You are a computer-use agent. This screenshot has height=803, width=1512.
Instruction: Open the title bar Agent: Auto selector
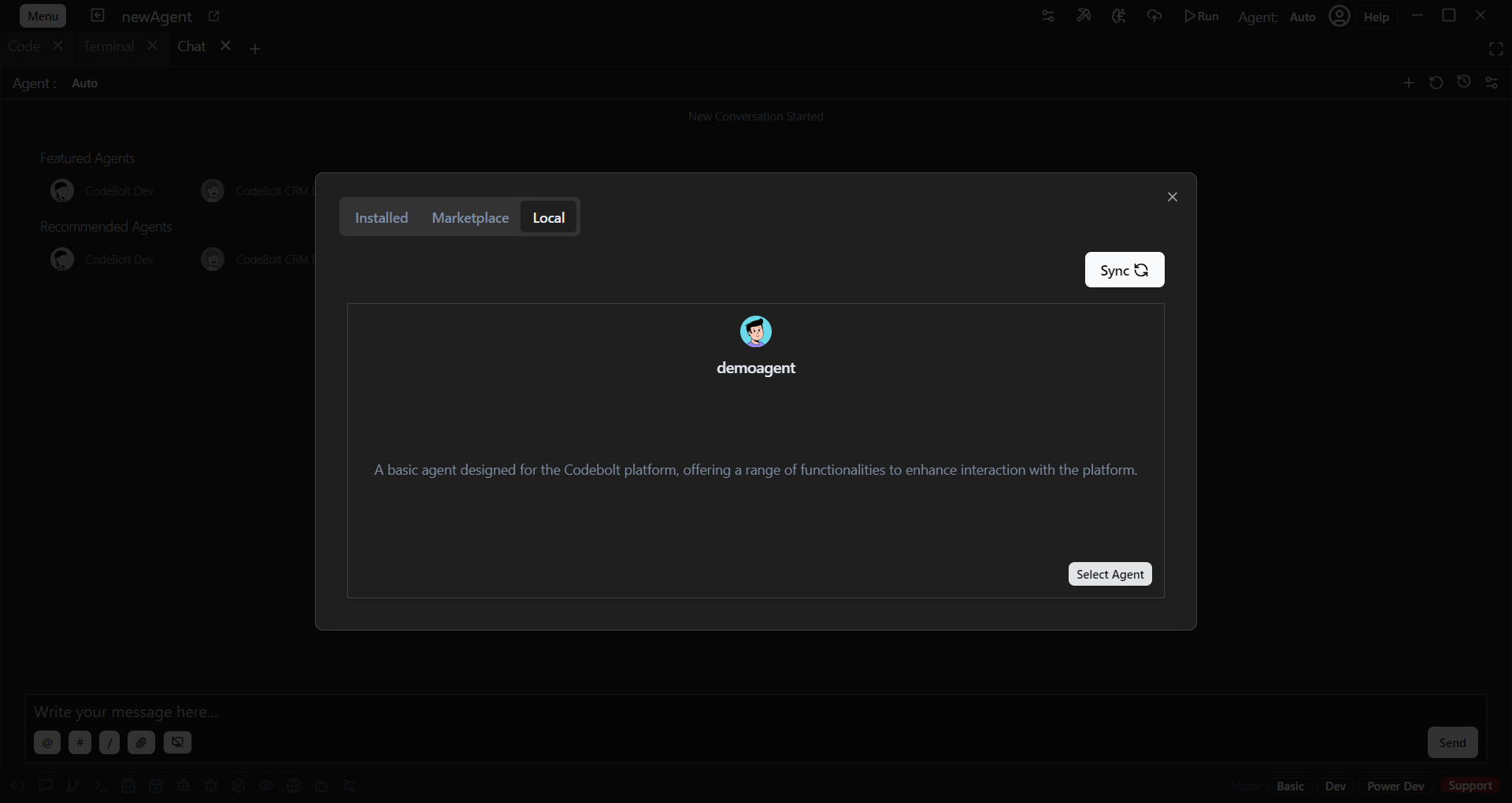(1277, 17)
